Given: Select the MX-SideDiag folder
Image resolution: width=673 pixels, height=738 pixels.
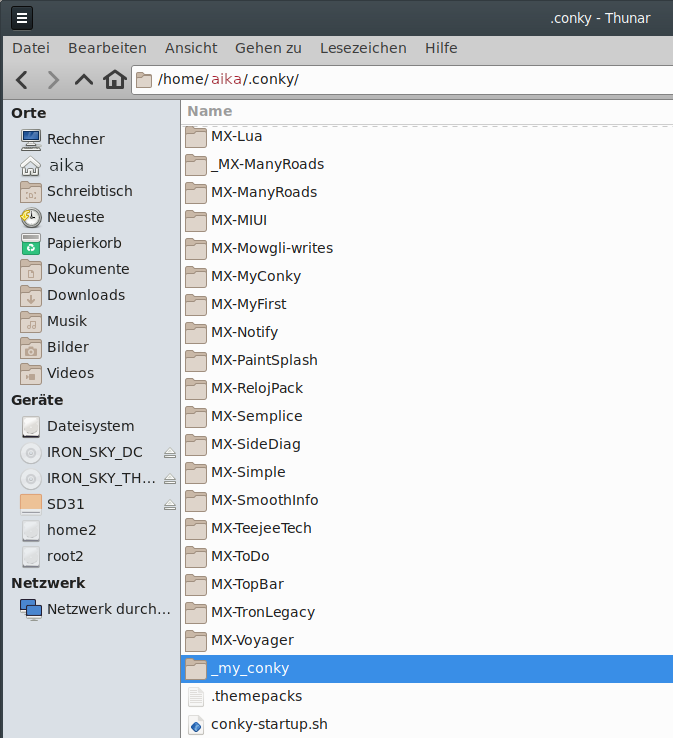Looking at the screenshot, I should (x=427, y=445).
